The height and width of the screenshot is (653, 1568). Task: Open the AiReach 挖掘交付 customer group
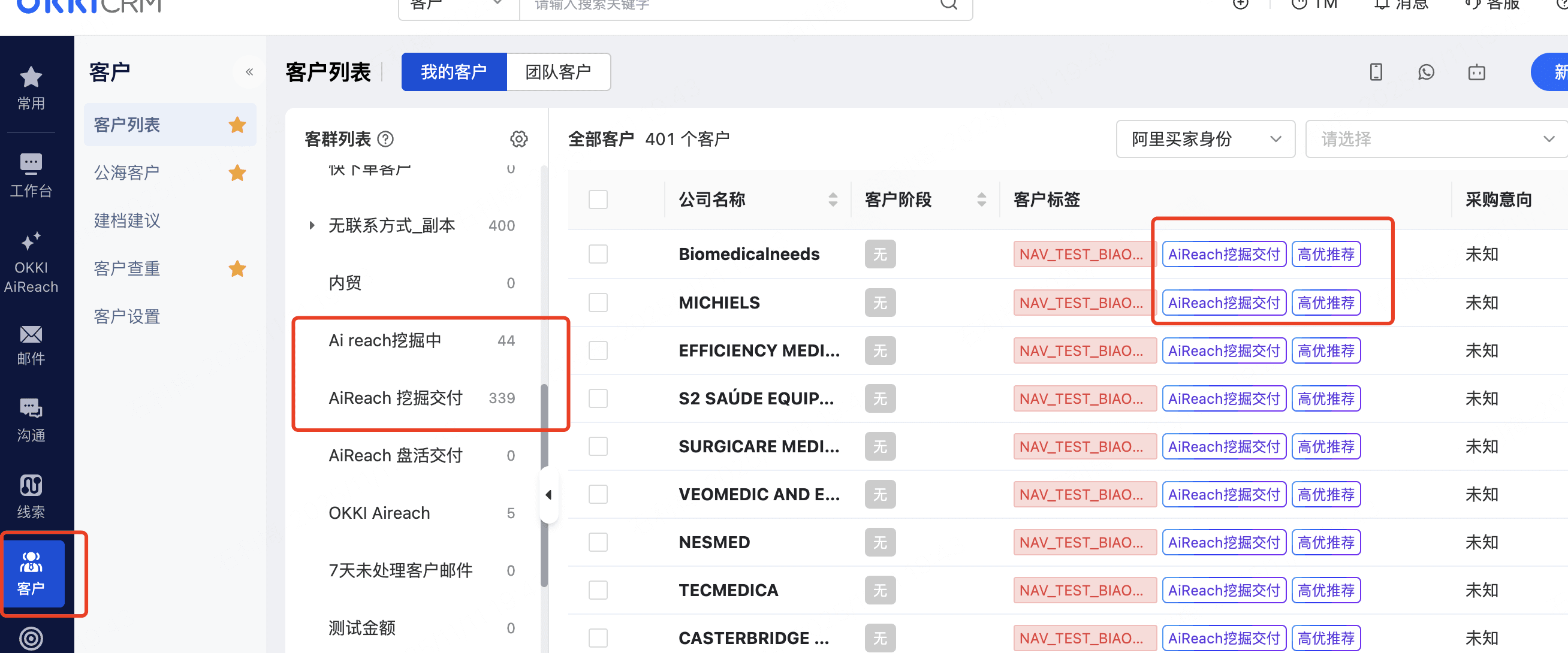coord(396,398)
